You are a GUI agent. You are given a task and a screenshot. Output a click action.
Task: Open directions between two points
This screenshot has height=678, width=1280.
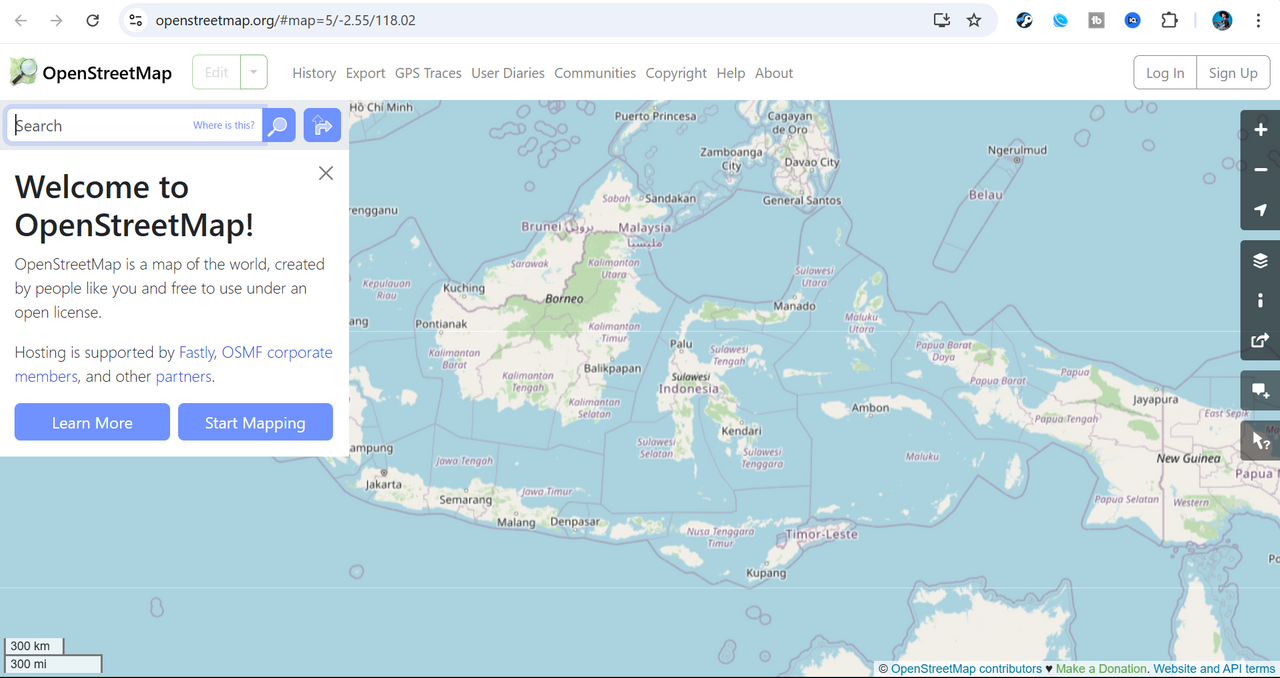(x=322, y=126)
